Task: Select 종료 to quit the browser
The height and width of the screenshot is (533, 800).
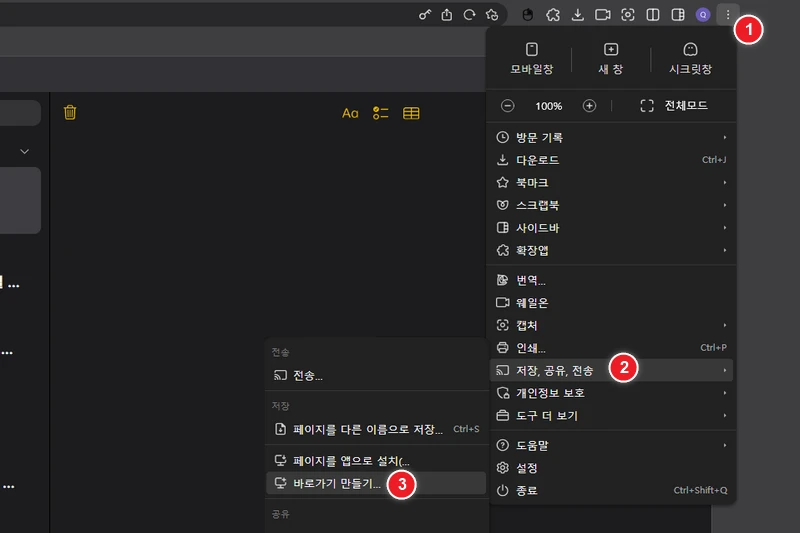Action: [611, 490]
